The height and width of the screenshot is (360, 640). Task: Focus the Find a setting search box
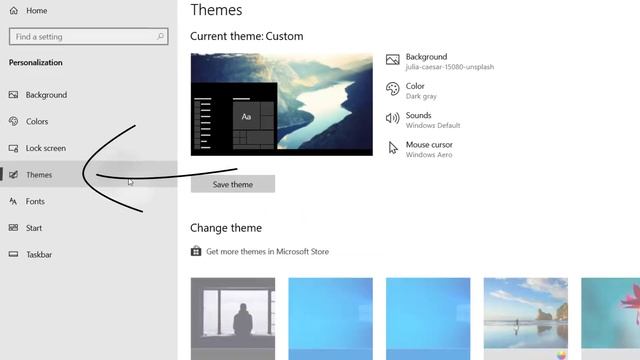tap(89, 37)
